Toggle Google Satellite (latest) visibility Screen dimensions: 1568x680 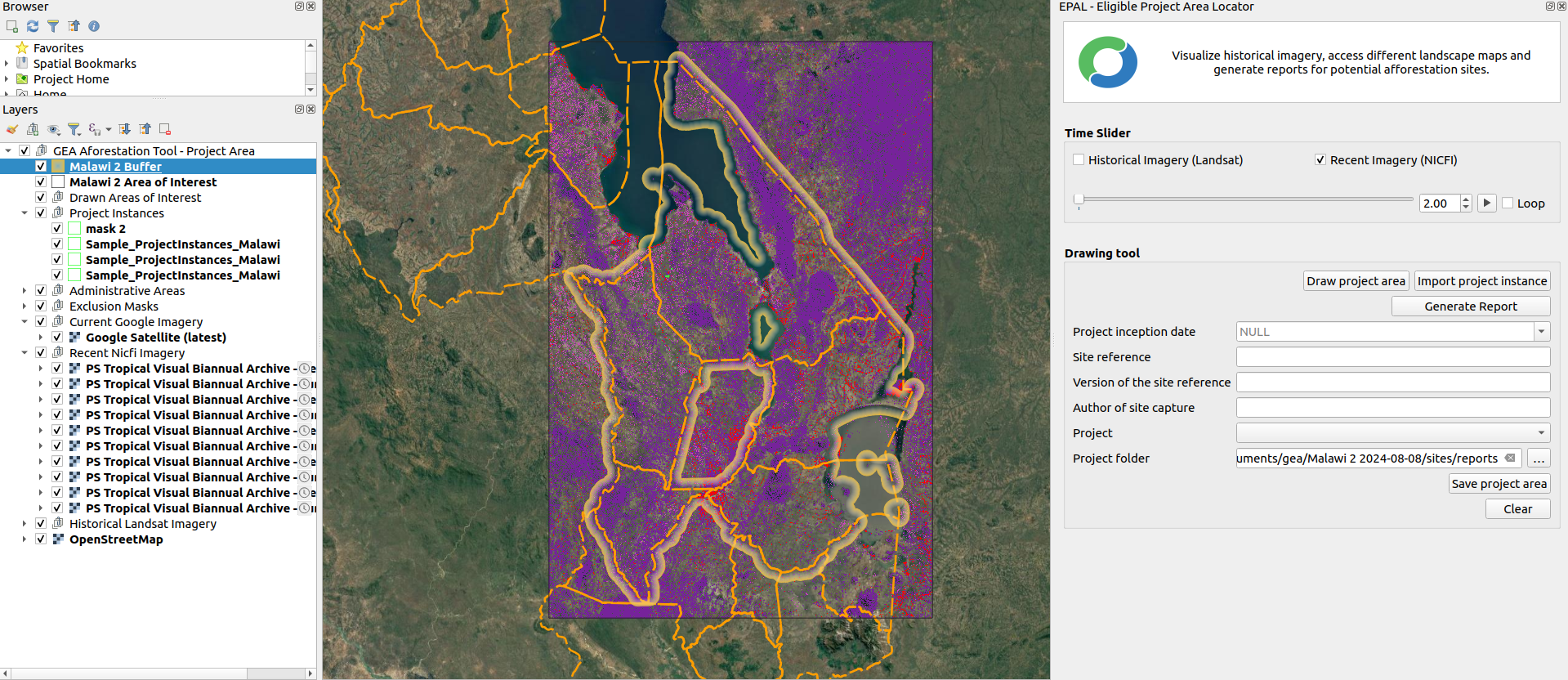click(57, 338)
